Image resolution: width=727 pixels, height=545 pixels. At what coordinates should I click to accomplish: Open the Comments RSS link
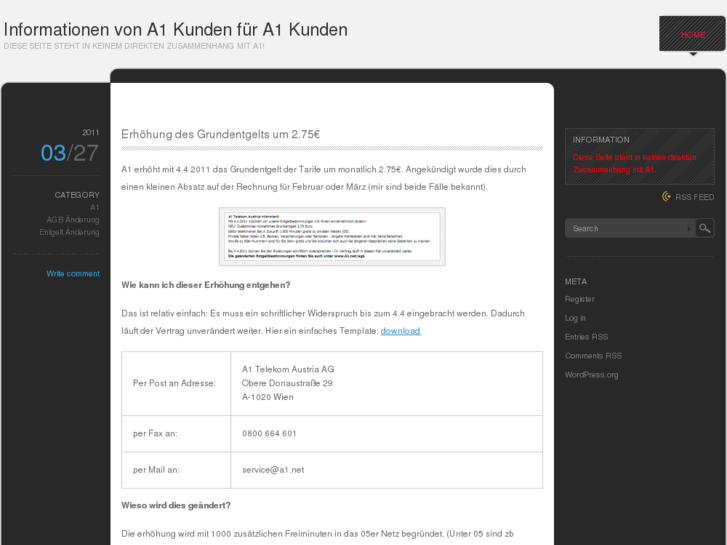click(x=593, y=356)
